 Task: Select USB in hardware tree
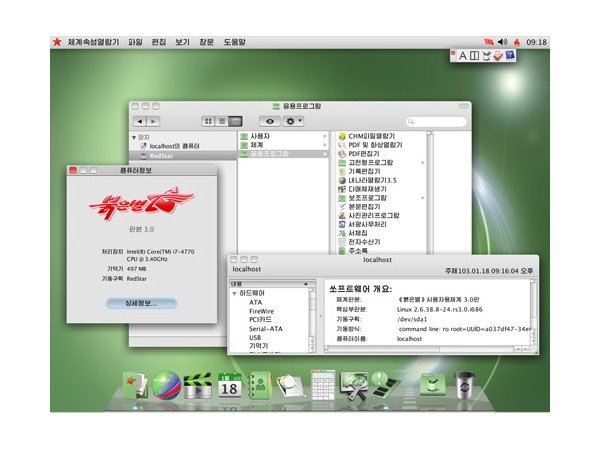(255, 338)
